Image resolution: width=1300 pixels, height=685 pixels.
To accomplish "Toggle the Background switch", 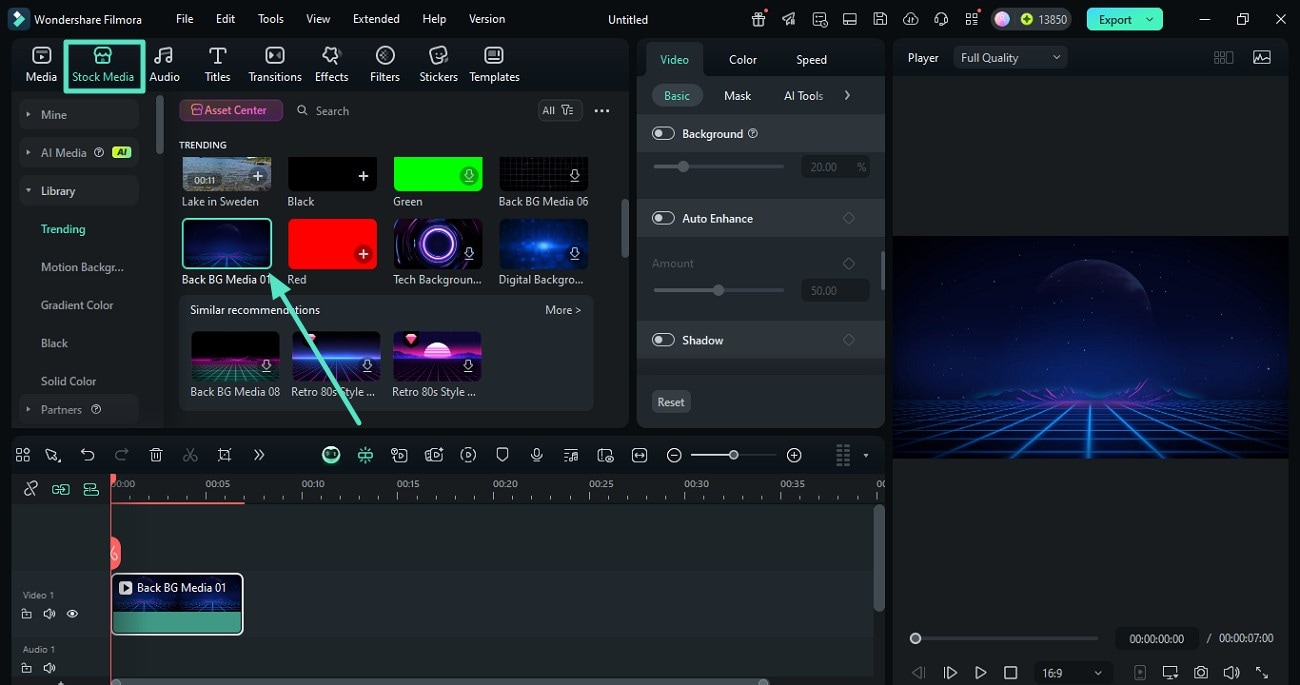I will pyautogui.click(x=663, y=134).
